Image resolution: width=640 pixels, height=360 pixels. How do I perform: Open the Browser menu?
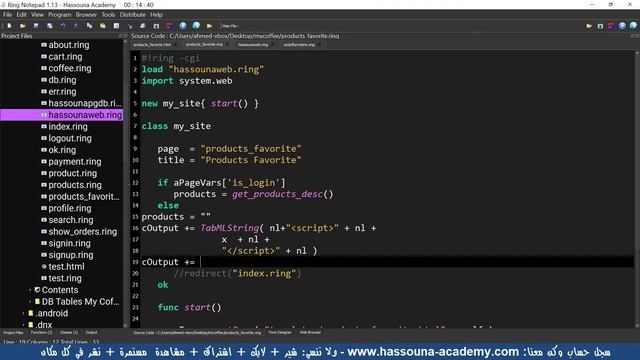coord(86,15)
